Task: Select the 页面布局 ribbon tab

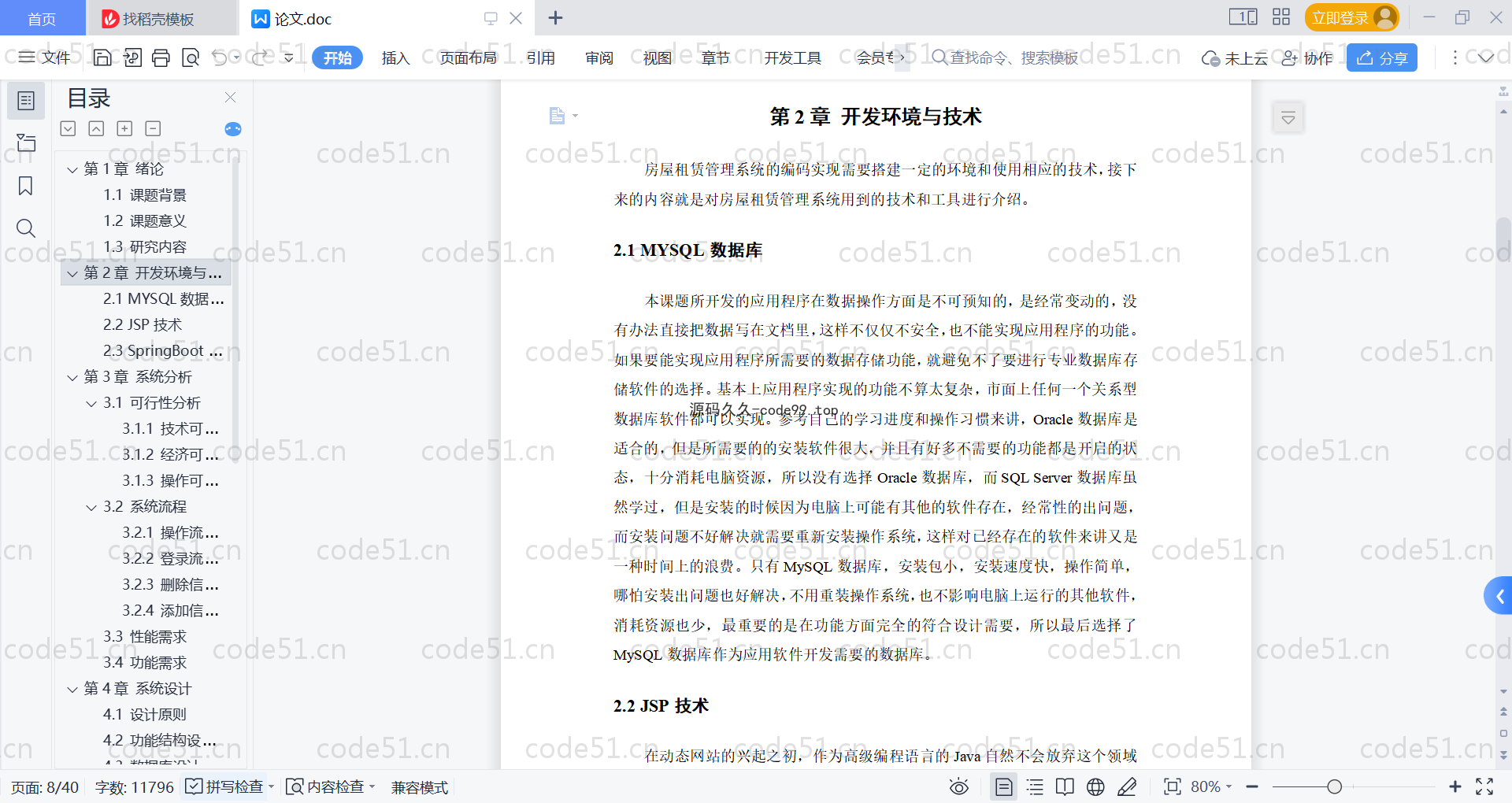Action: pos(468,57)
